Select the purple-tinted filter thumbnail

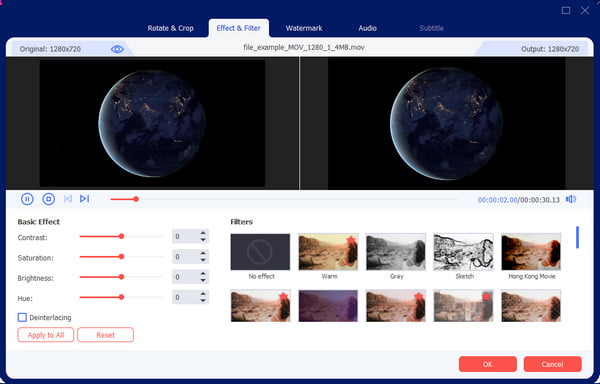click(328, 306)
